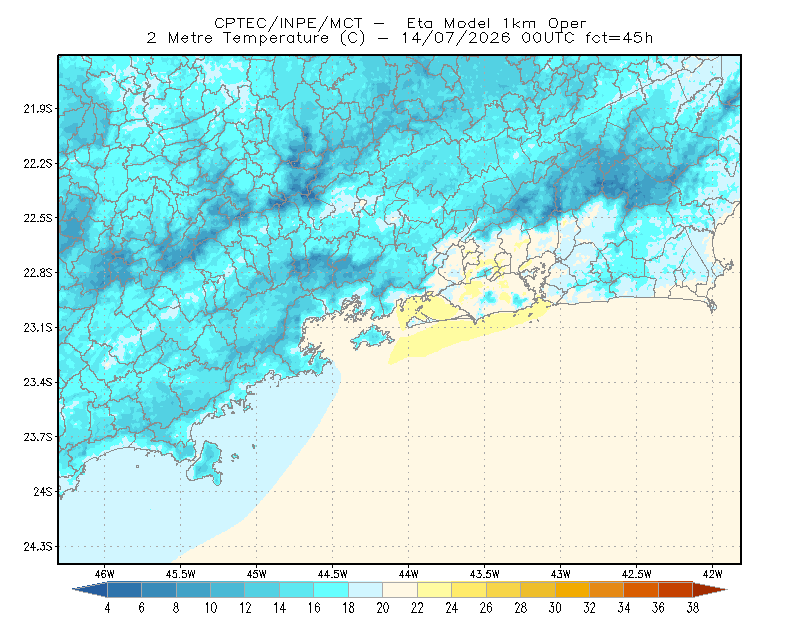This screenshot has height=618, width=800.
Task: Click the 30-32 degree amber swatch
Action: [572, 590]
